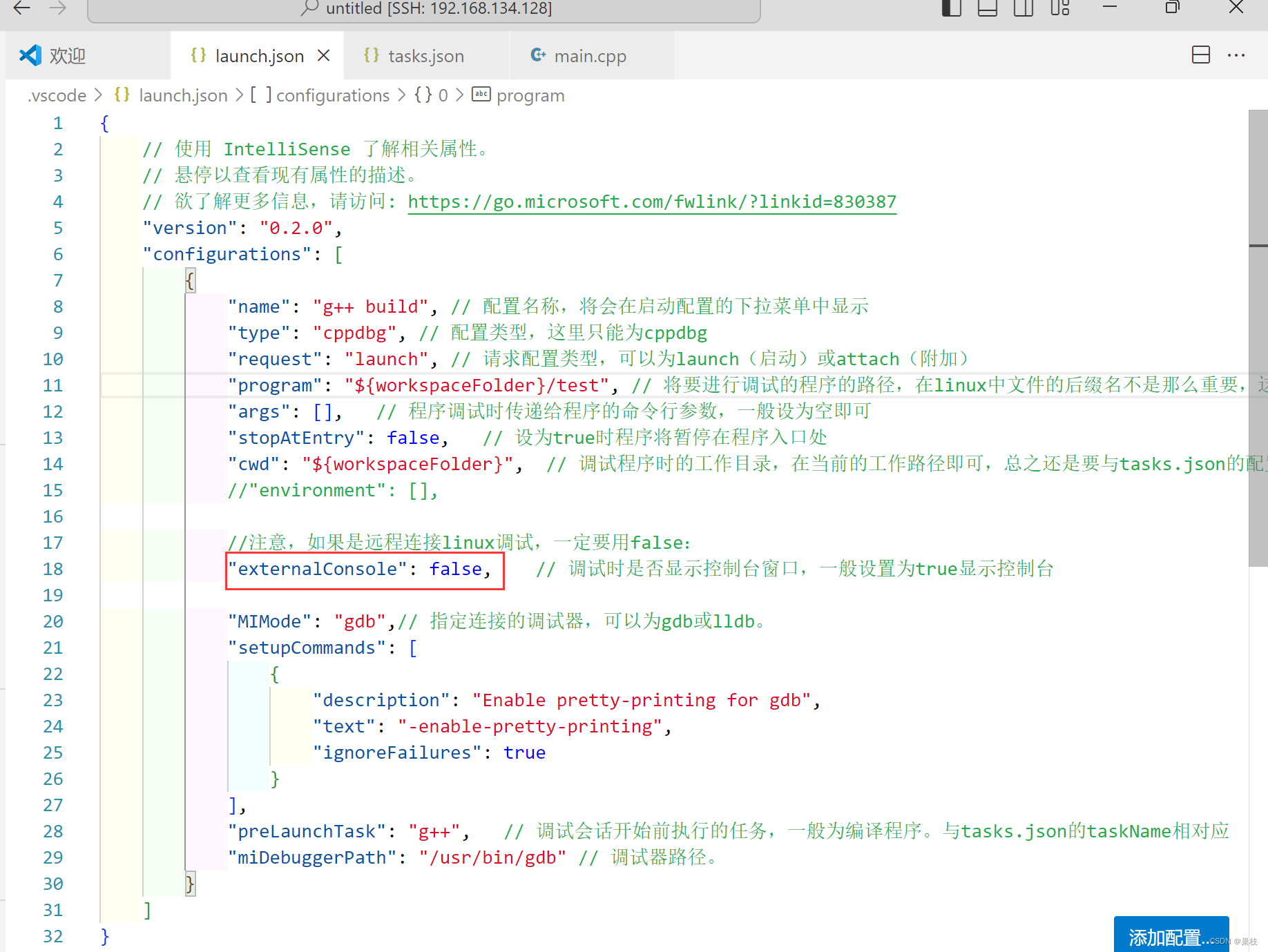This screenshot has height=952, width=1268.
Task: Click the "${workspaceFolder}/test" program value
Action: 477,385
